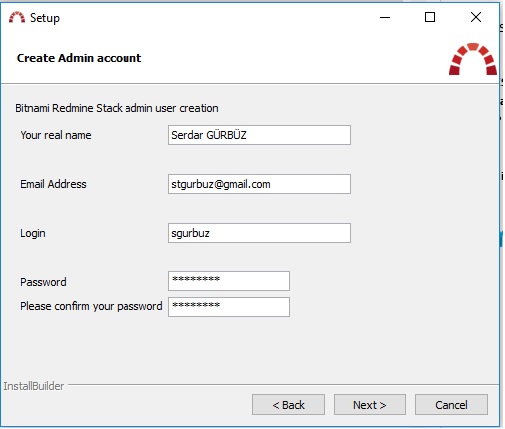Click the "Please confirm your password" label

point(91,306)
